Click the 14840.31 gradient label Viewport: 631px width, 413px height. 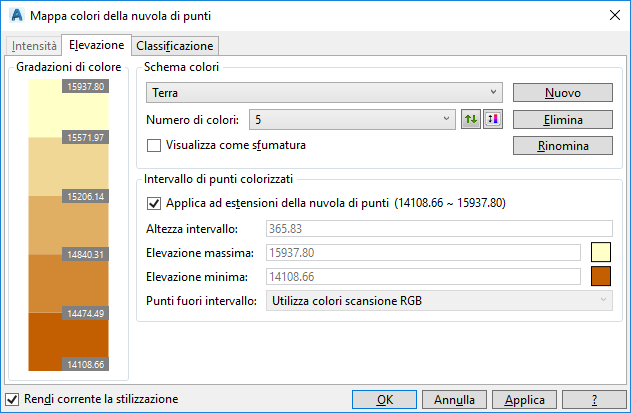click(x=85, y=254)
